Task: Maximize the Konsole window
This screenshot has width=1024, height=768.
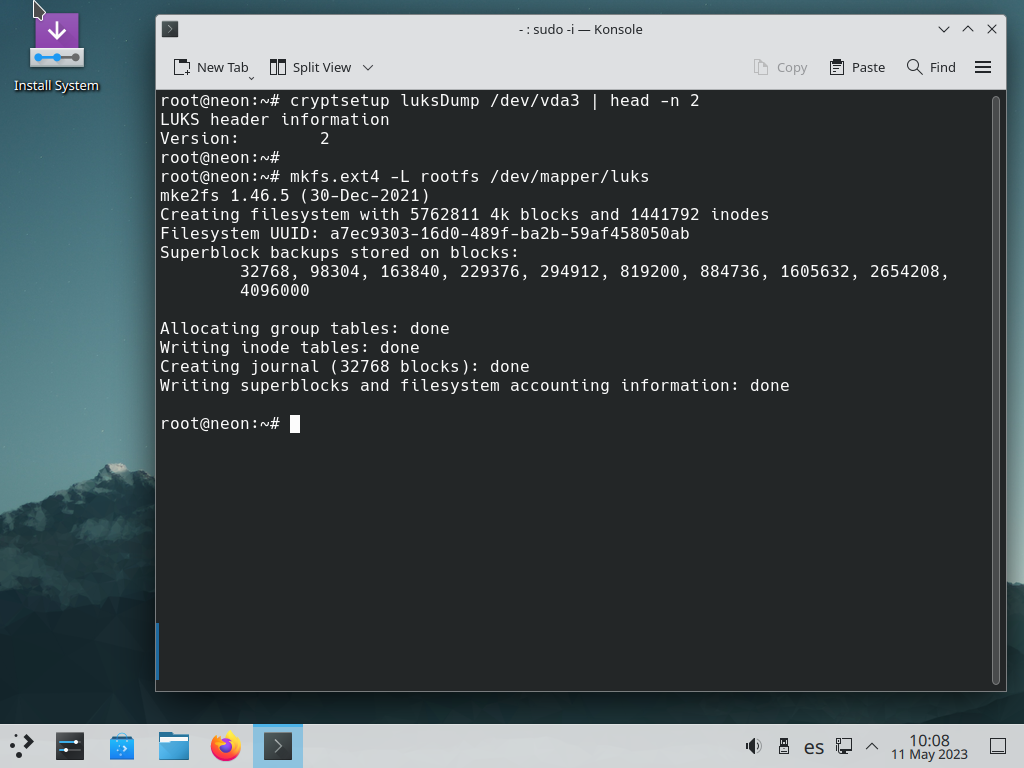Action: point(968,29)
